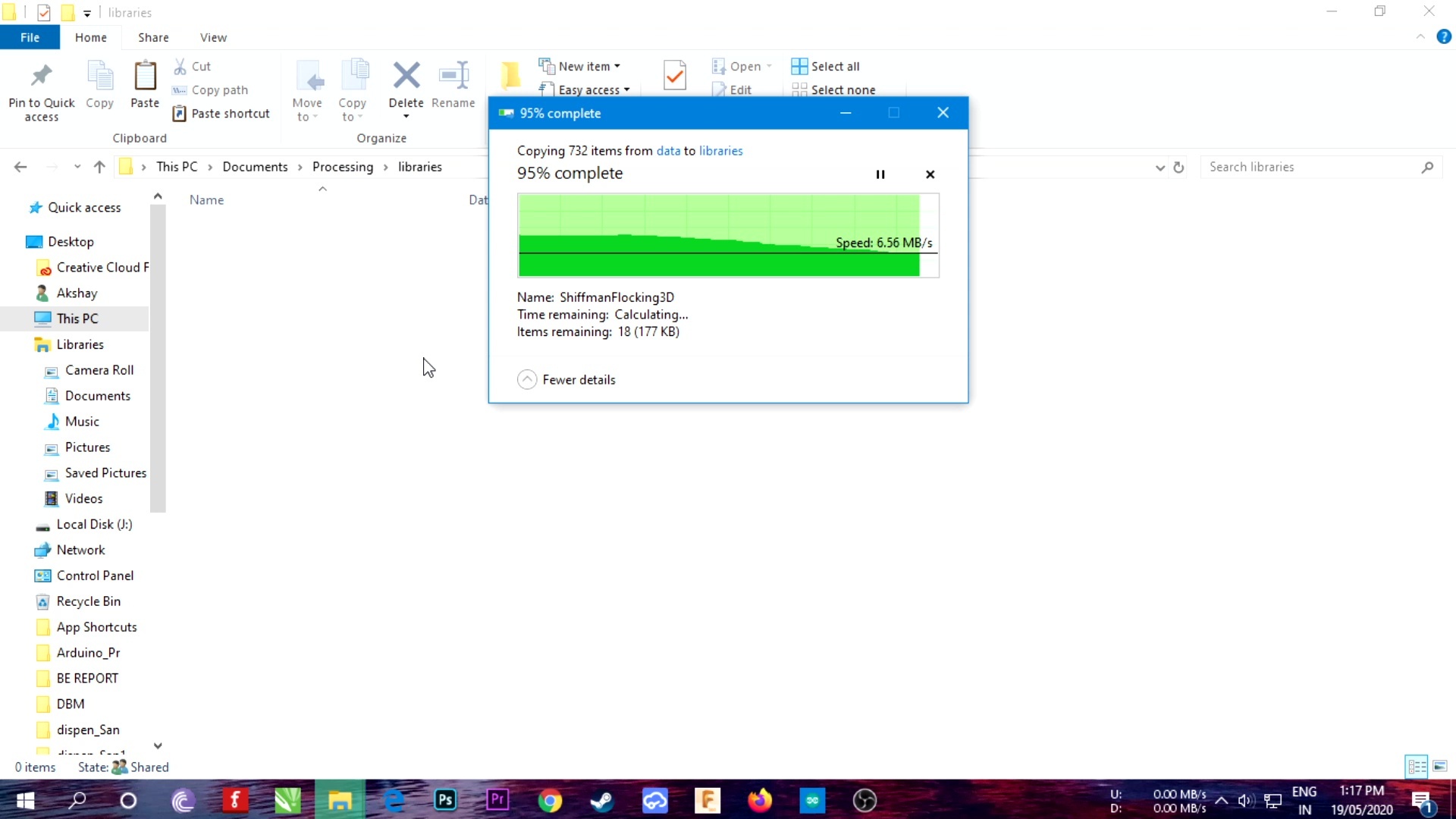
Task: Click the Pin to Quick access icon
Action: (41, 77)
